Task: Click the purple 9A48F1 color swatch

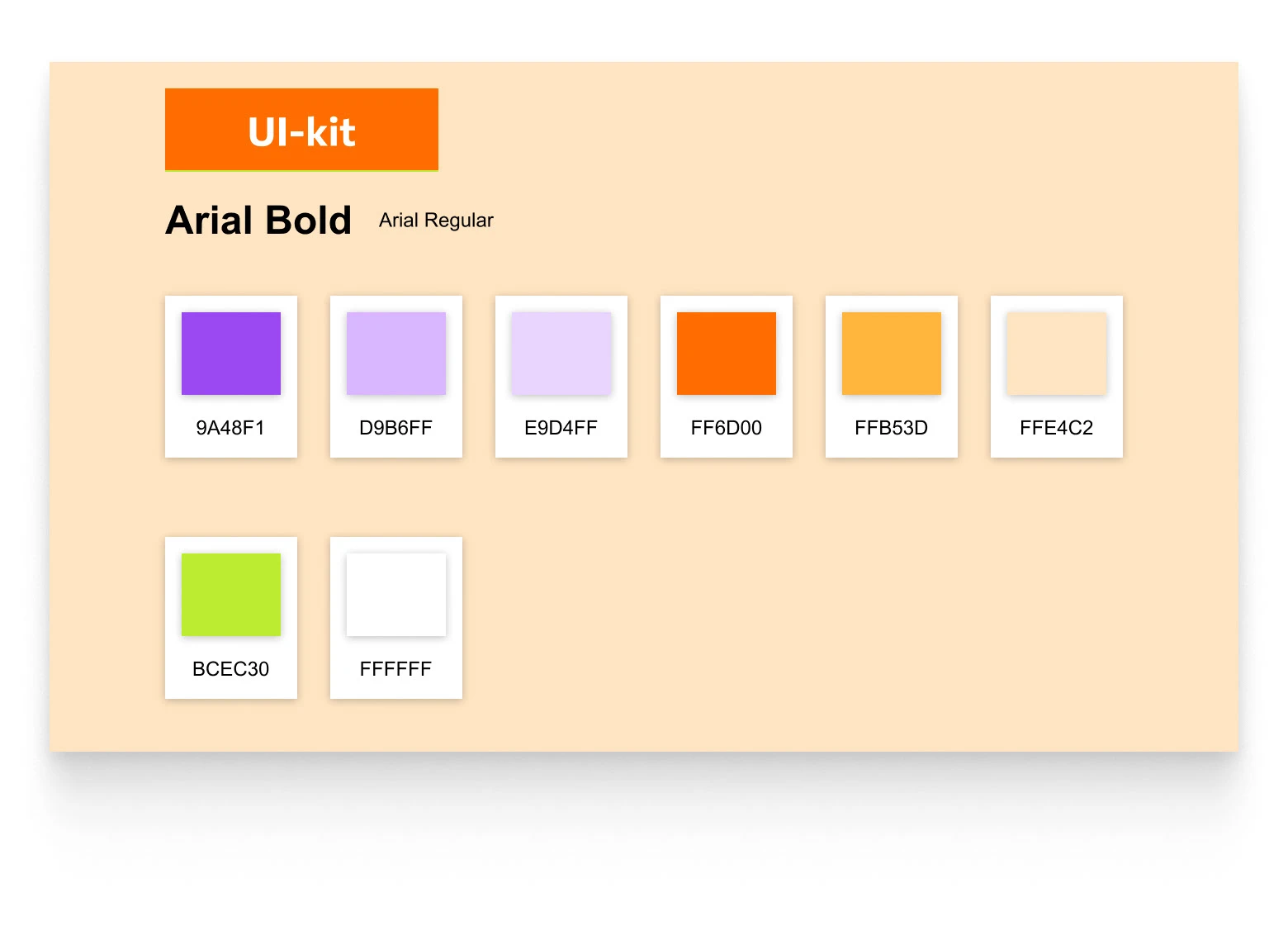Action: (x=231, y=354)
